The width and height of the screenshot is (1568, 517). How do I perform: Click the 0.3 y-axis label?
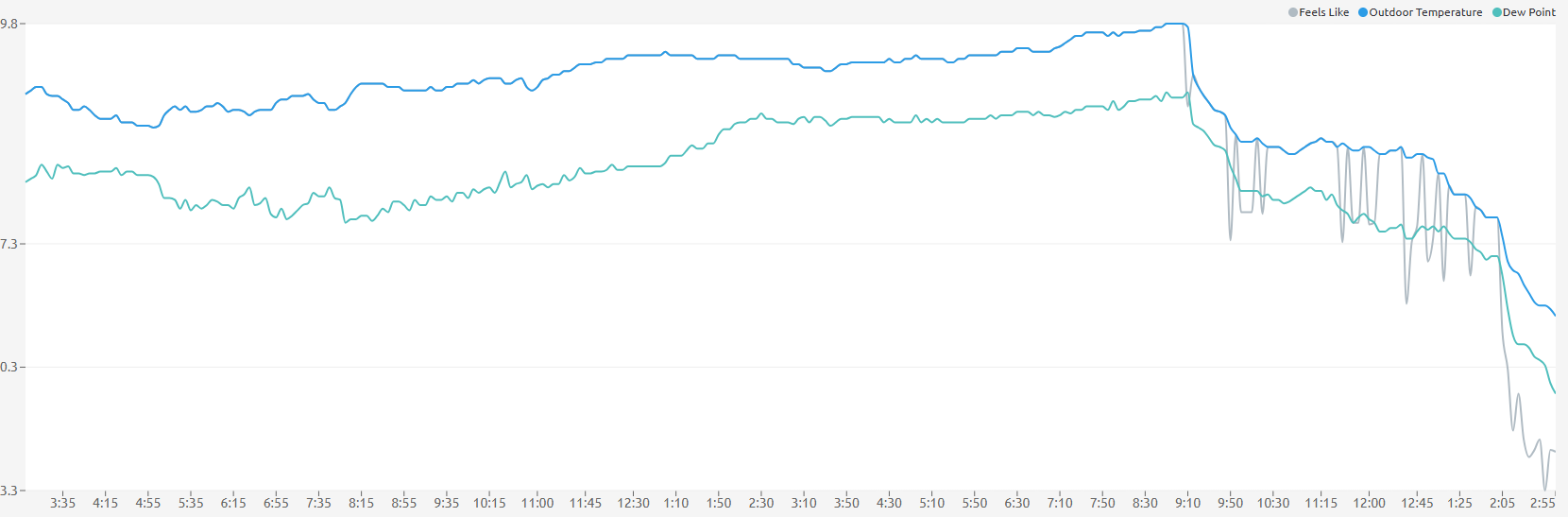click(9, 367)
